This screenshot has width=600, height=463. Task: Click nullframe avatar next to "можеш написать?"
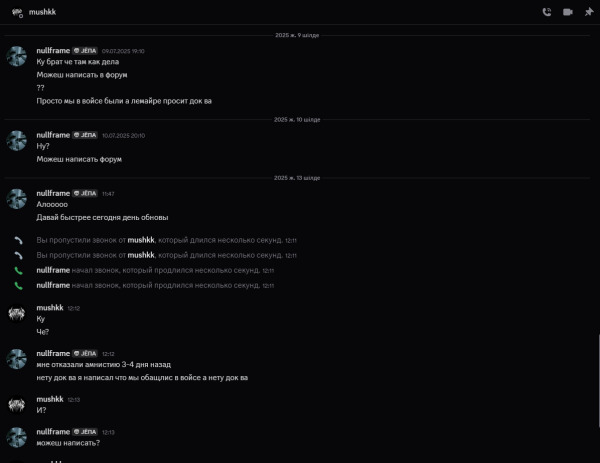[17, 437]
